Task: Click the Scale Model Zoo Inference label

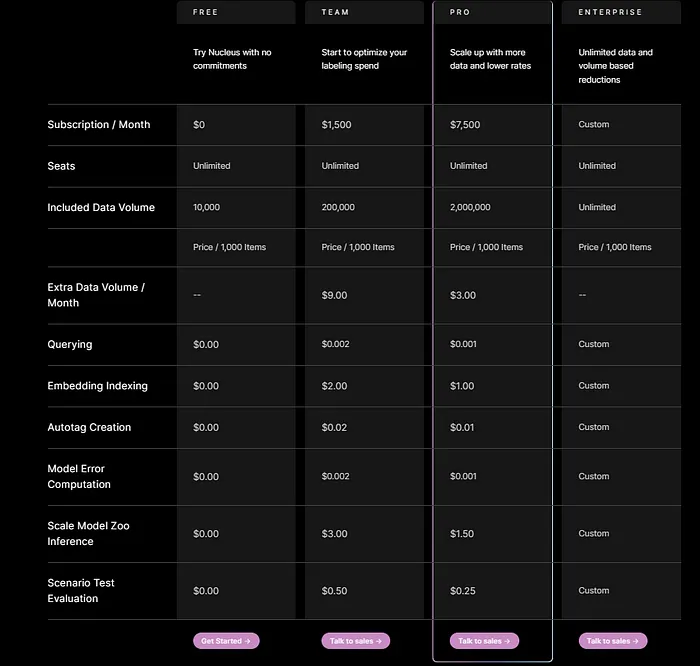Action: pyautogui.click(x=88, y=533)
